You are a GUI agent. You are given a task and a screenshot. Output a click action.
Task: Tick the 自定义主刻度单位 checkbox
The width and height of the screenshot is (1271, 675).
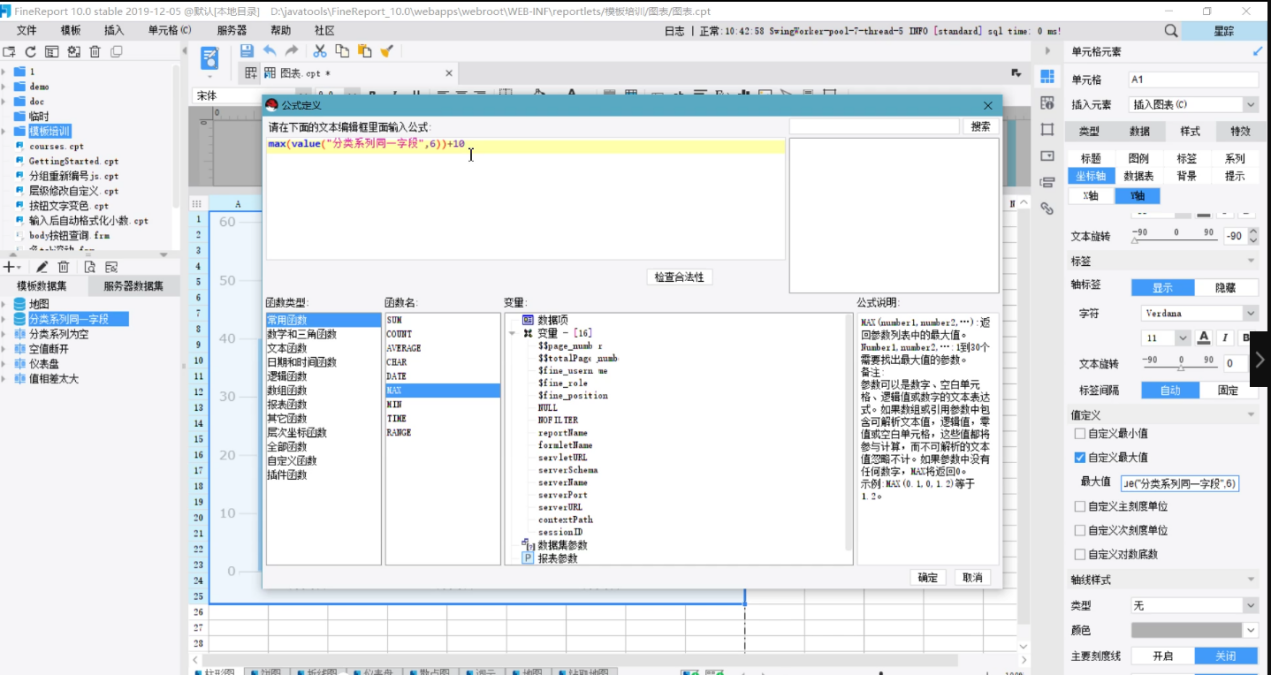click(x=1079, y=507)
